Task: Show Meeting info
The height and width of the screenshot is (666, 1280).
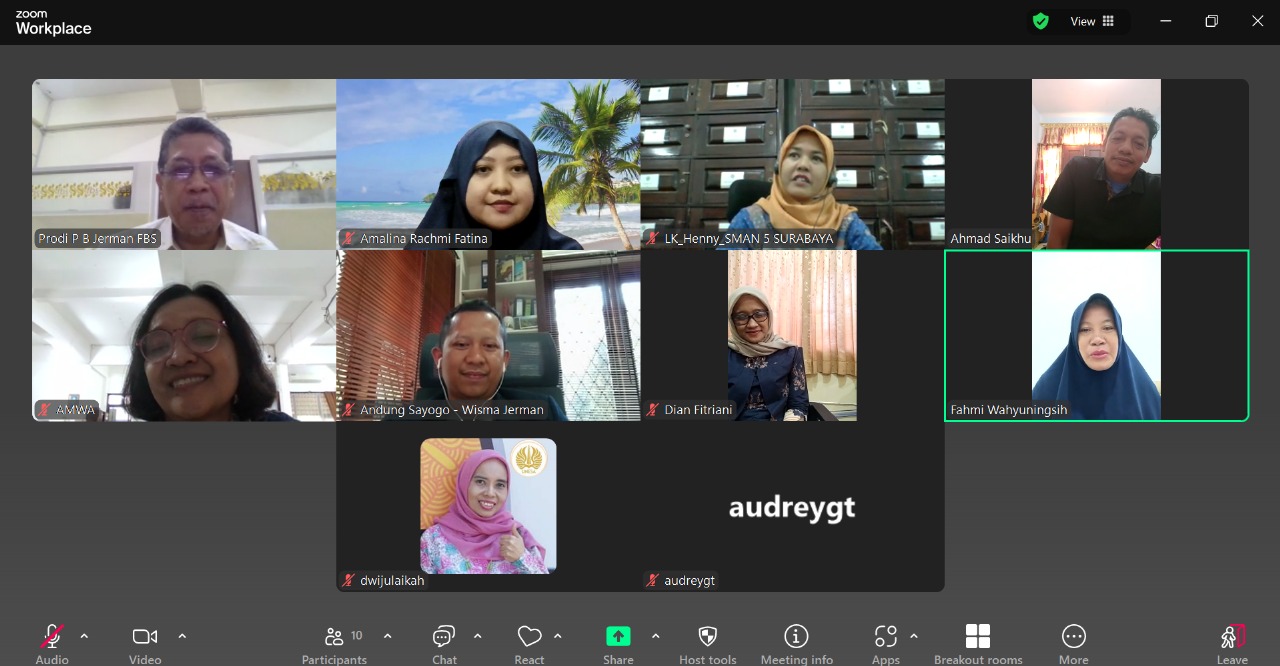Action: (x=796, y=637)
